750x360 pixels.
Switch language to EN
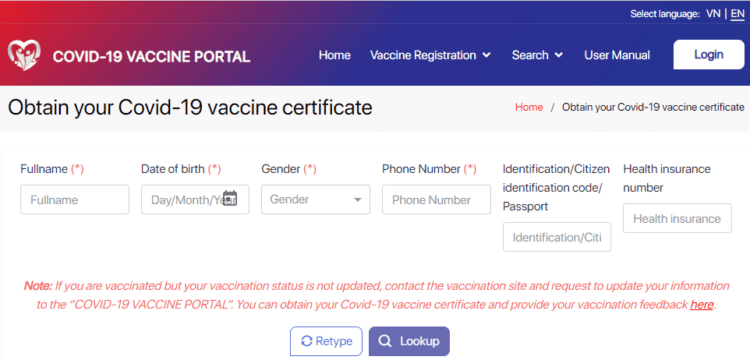point(738,14)
